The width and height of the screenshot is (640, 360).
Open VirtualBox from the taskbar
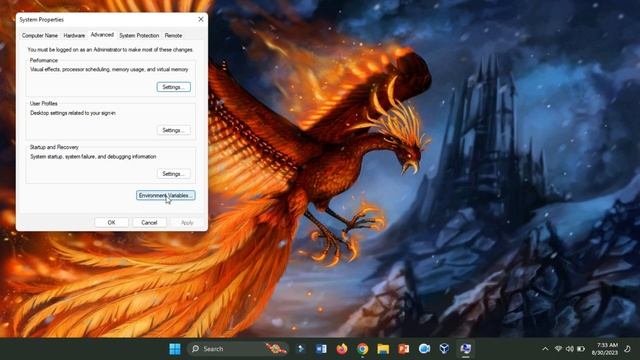(x=444, y=349)
